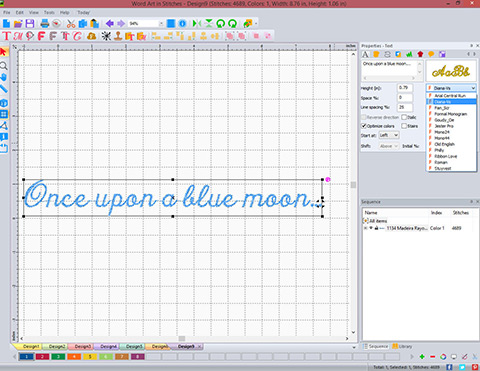
Task: Add a color with the green plus
Action: (422, 357)
